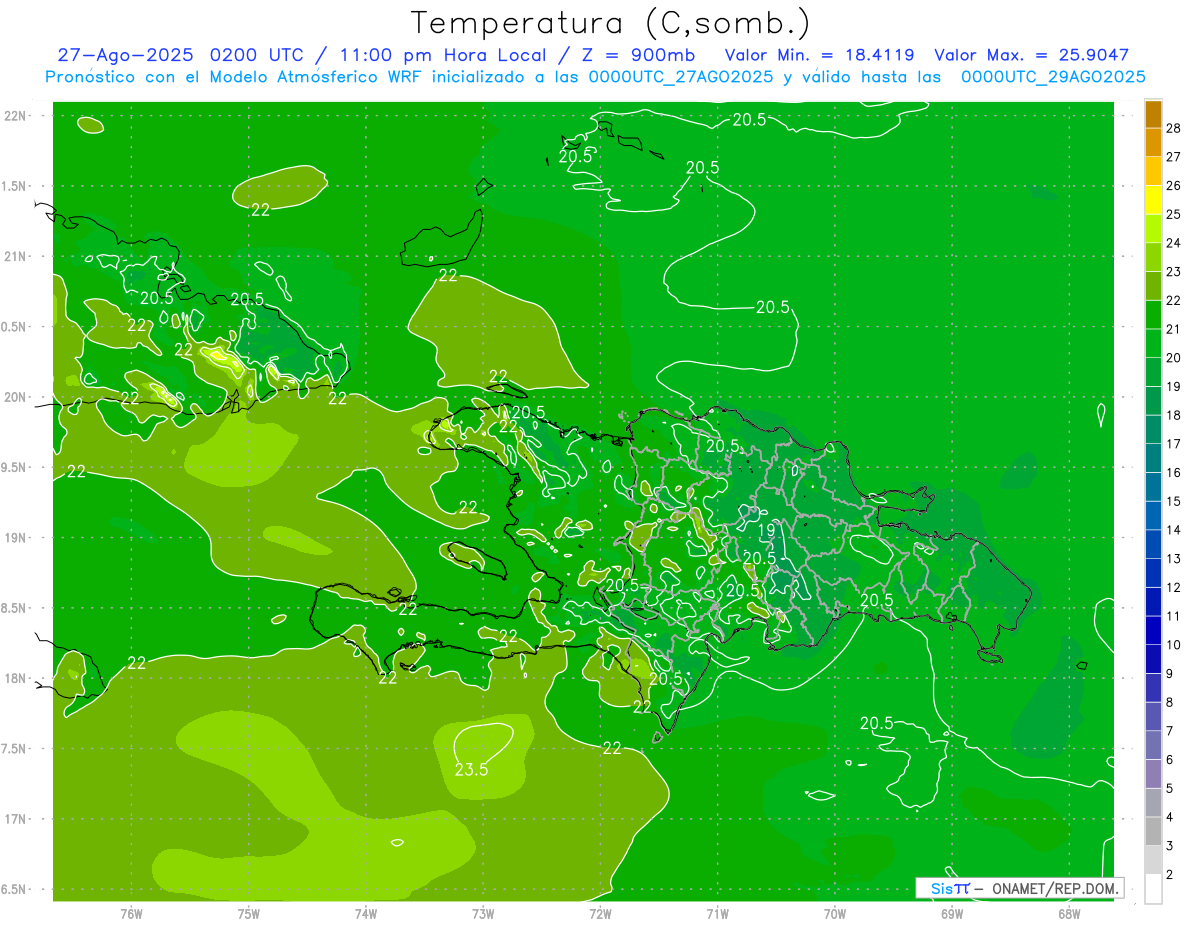Click the 6.5N latitude axis label
1200x927 pixels.
[x=16, y=889]
